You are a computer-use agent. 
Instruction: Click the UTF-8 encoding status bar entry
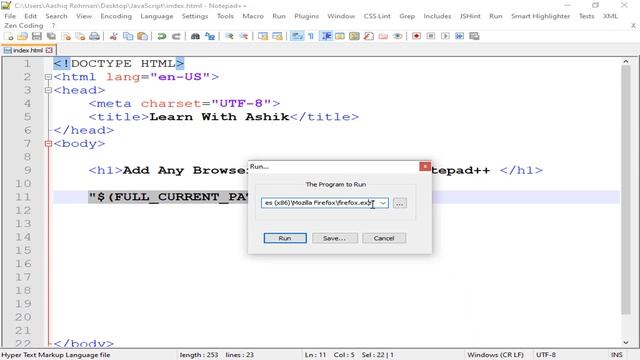point(546,355)
